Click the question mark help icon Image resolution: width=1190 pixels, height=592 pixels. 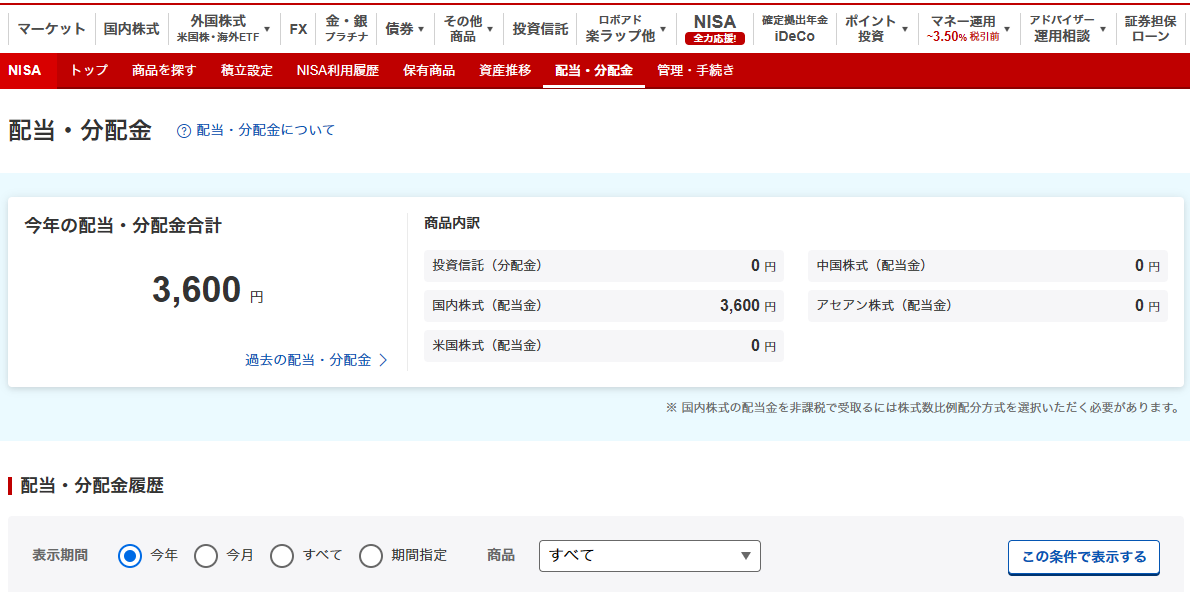pyautogui.click(x=184, y=131)
